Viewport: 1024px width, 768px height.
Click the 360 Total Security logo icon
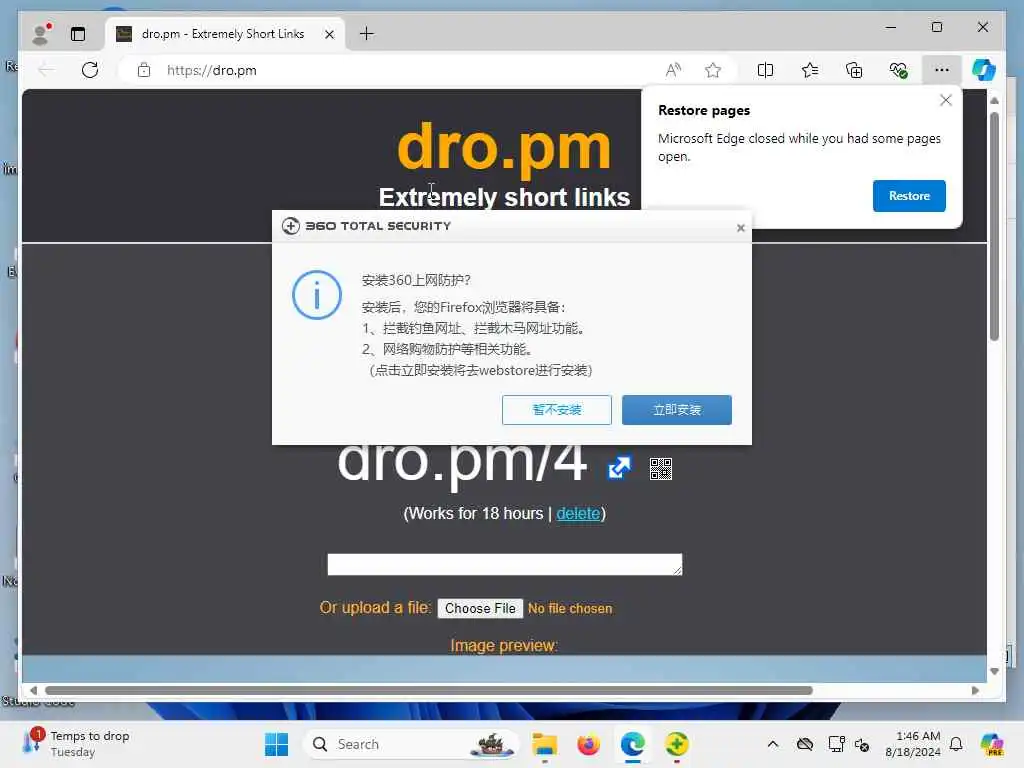pos(291,226)
